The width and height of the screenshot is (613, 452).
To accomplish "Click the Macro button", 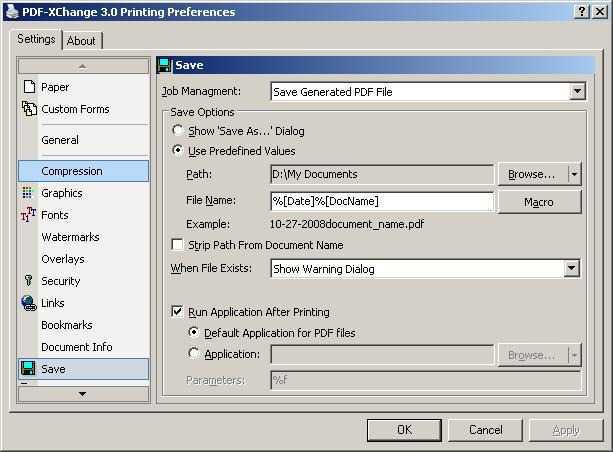I will tap(539, 202).
